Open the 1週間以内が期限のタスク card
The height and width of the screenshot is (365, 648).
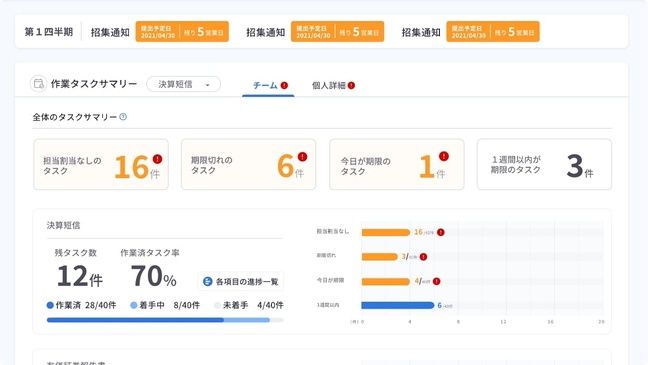[x=544, y=165]
